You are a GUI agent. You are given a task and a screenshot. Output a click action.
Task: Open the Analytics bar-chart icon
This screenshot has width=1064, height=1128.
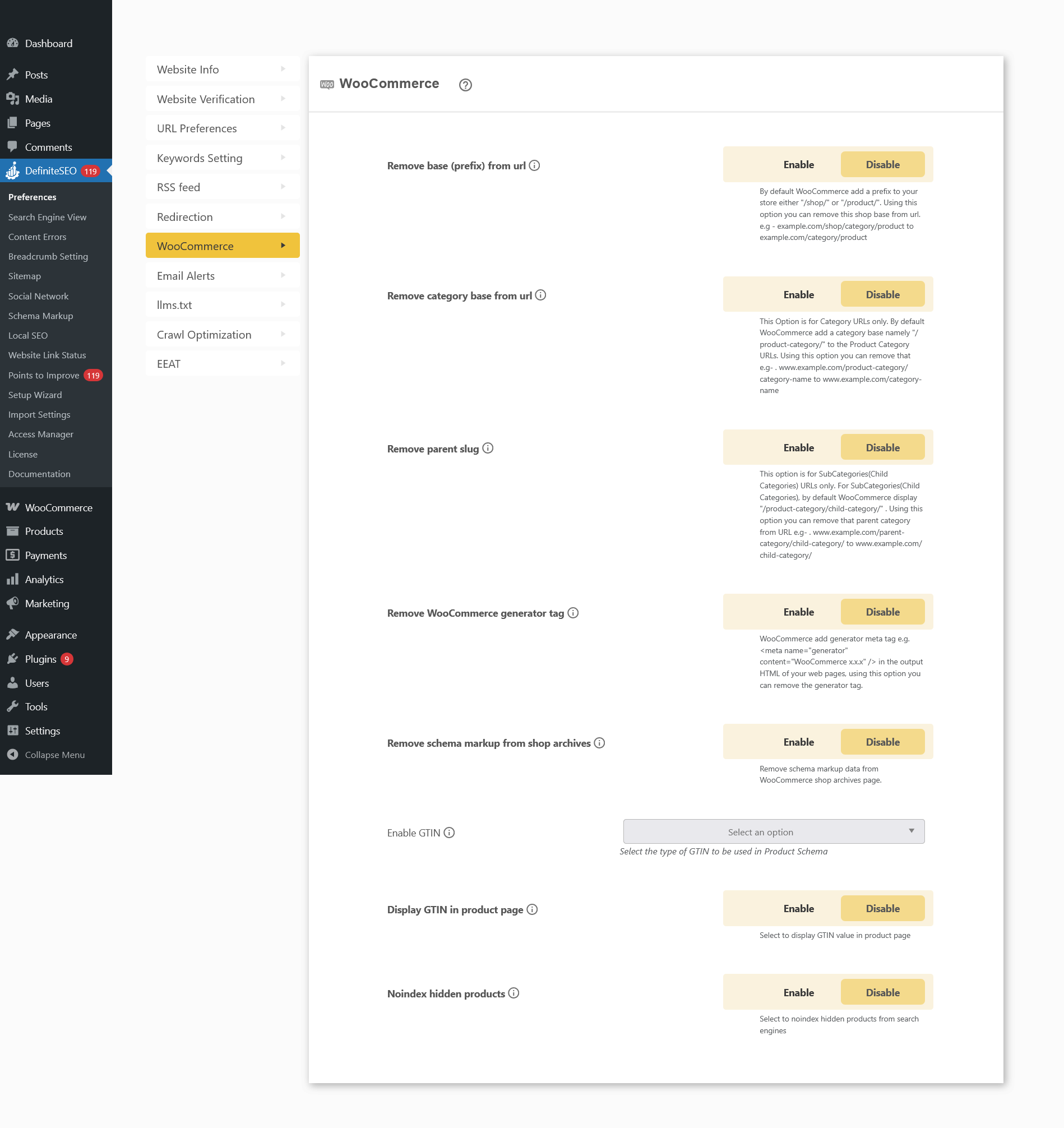(x=12, y=579)
